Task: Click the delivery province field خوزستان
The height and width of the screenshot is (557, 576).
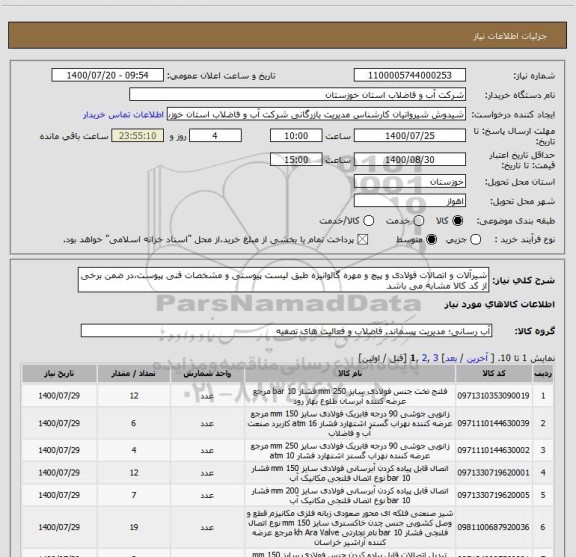Action: click(410, 182)
